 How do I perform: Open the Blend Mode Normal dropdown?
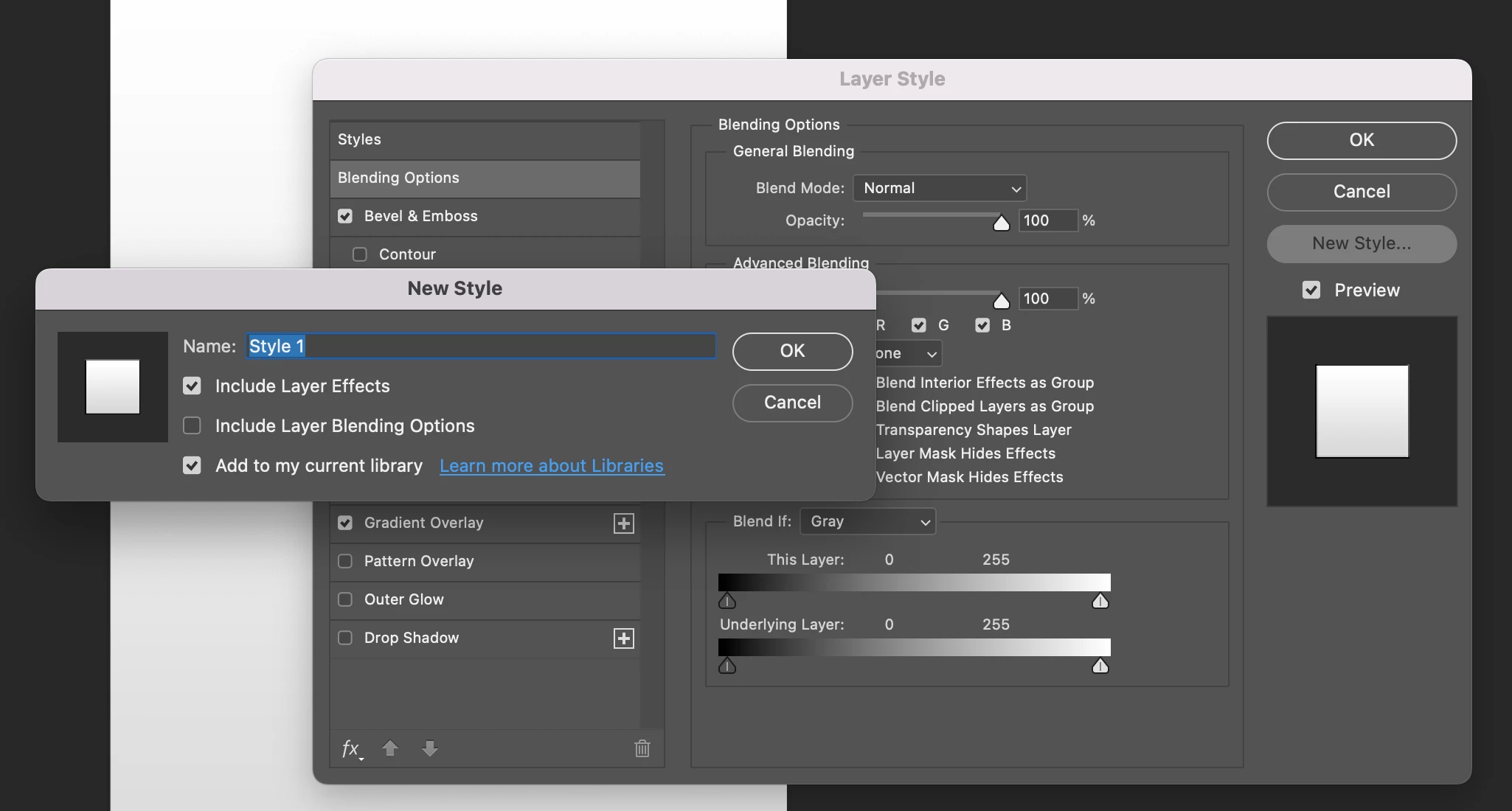(x=940, y=189)
